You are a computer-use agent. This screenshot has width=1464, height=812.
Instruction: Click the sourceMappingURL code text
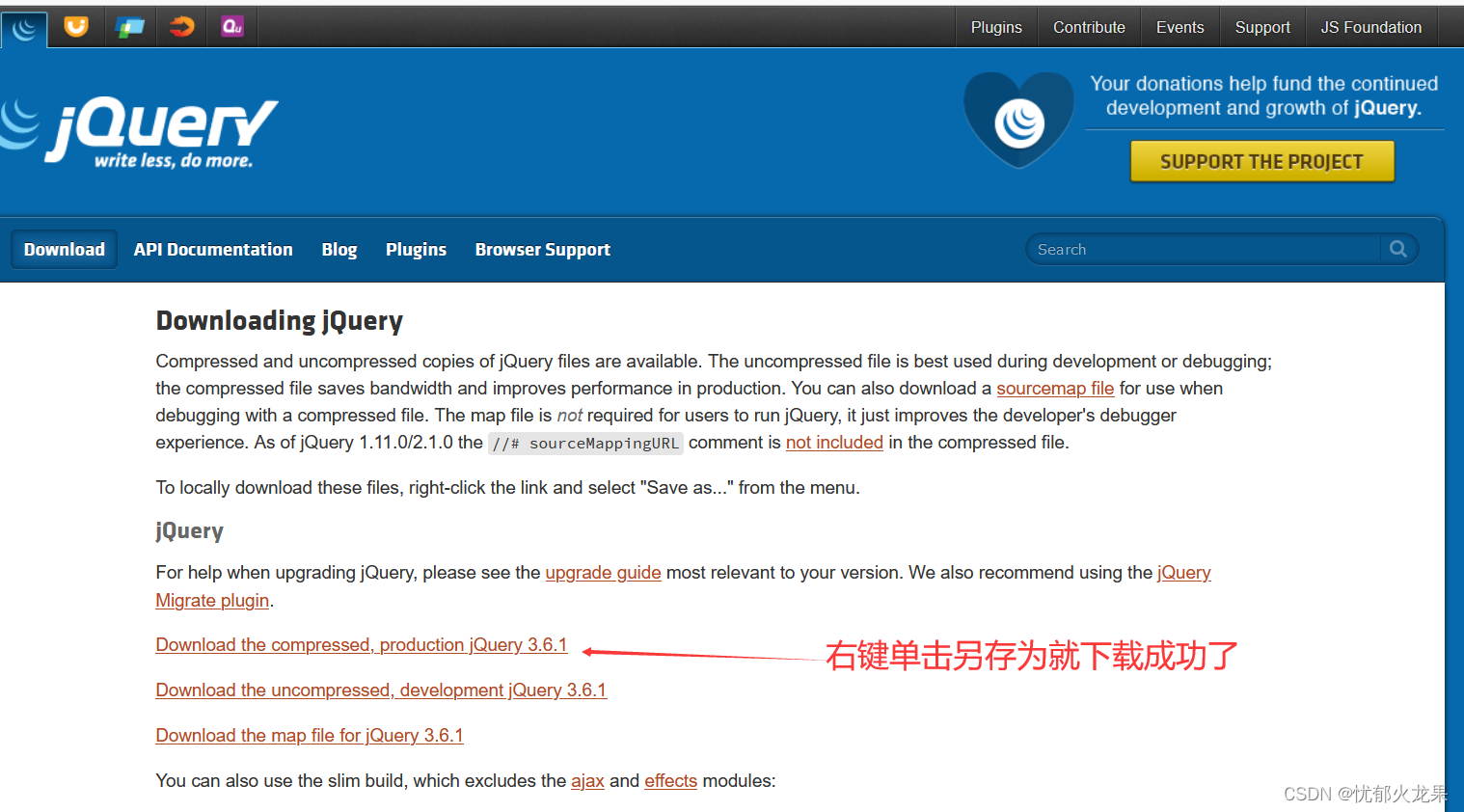pos(585,444)
